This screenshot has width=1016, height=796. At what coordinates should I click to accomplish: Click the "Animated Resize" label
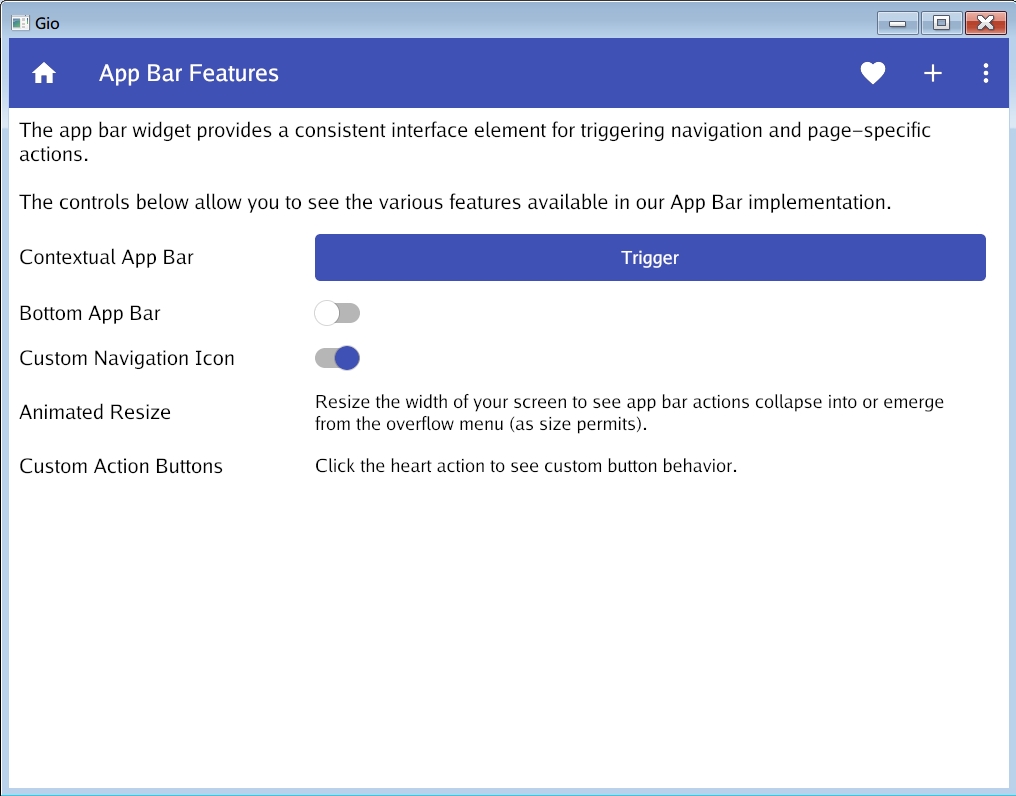coord(95,412)
